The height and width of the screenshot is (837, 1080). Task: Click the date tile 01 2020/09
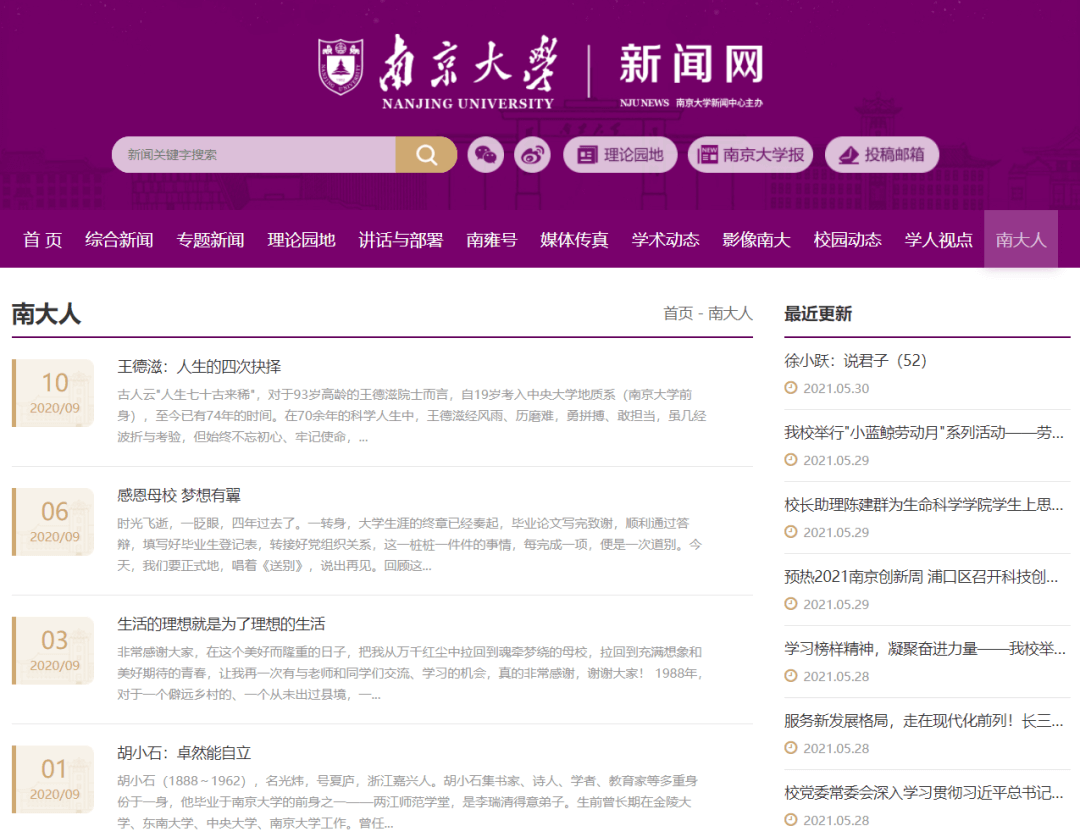pyautogui.click(x=54, y=779)
